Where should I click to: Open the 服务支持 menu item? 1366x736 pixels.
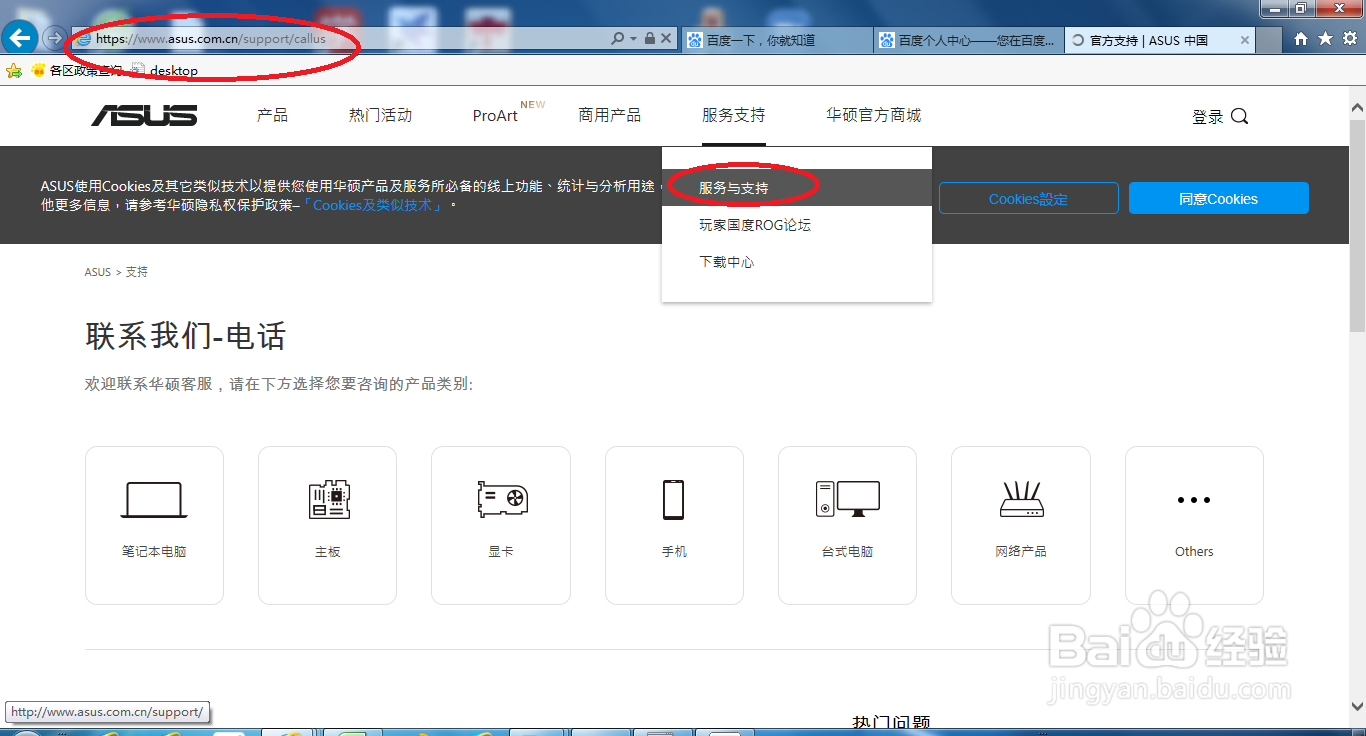[x=733, y=115]
